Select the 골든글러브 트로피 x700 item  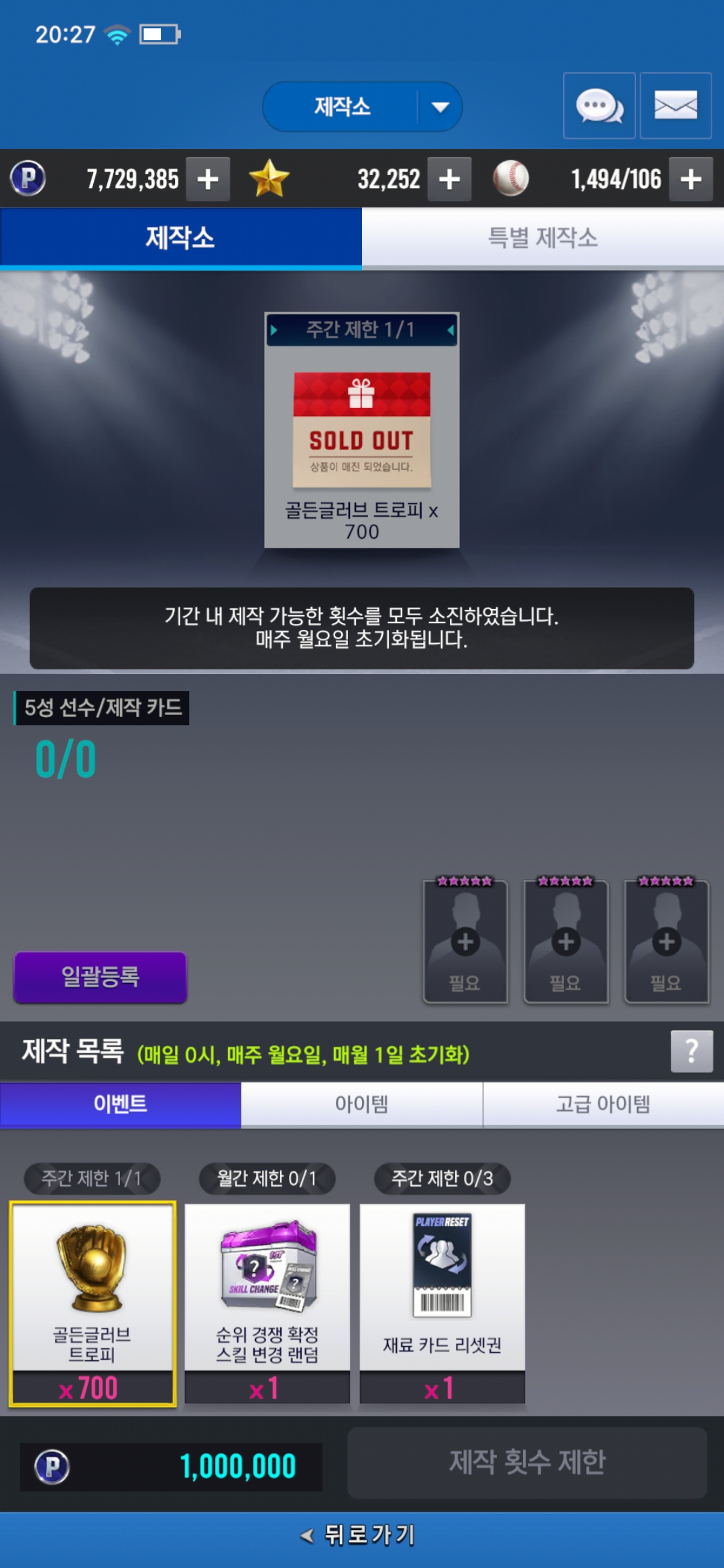pyautogui.click(x=93, y=1303)
